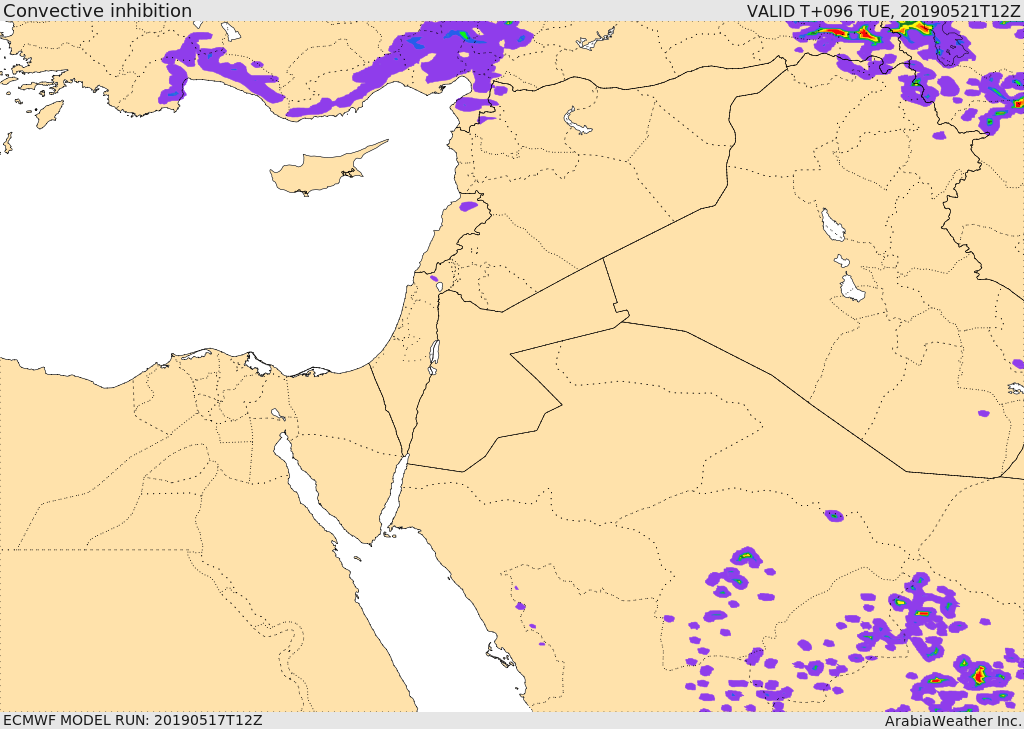The width and height of the screenshot is (1024, 729).
Task: Click the red CIN hotspot in the top-right corner
Action: click(x=865, y=31)
